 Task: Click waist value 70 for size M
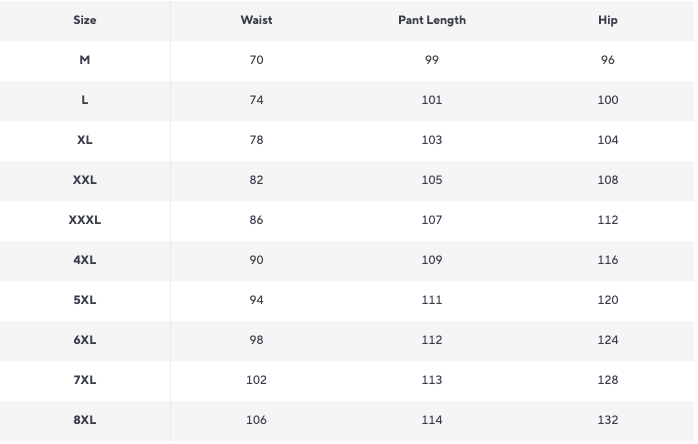tap(257, 60)
